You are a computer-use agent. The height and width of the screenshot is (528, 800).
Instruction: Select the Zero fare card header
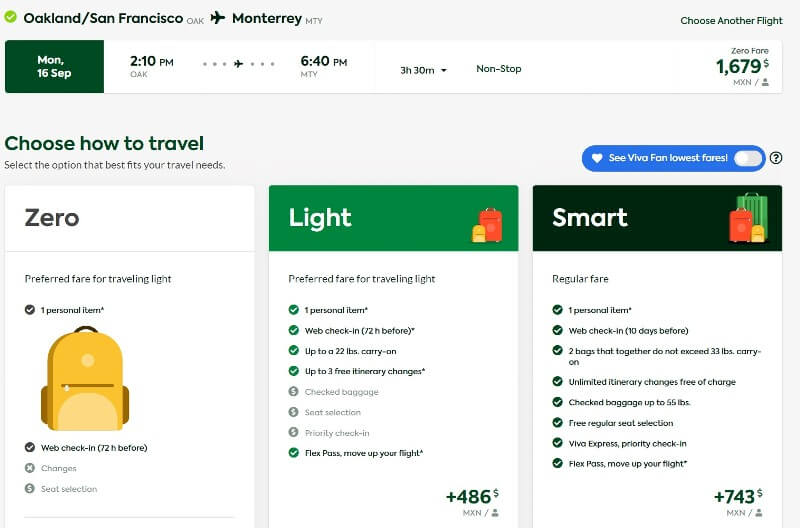[130, 218]
